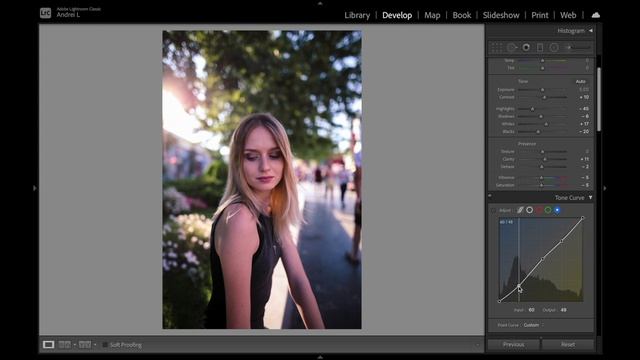Select the Parametric Curve pen icon

tap(520, 210)
